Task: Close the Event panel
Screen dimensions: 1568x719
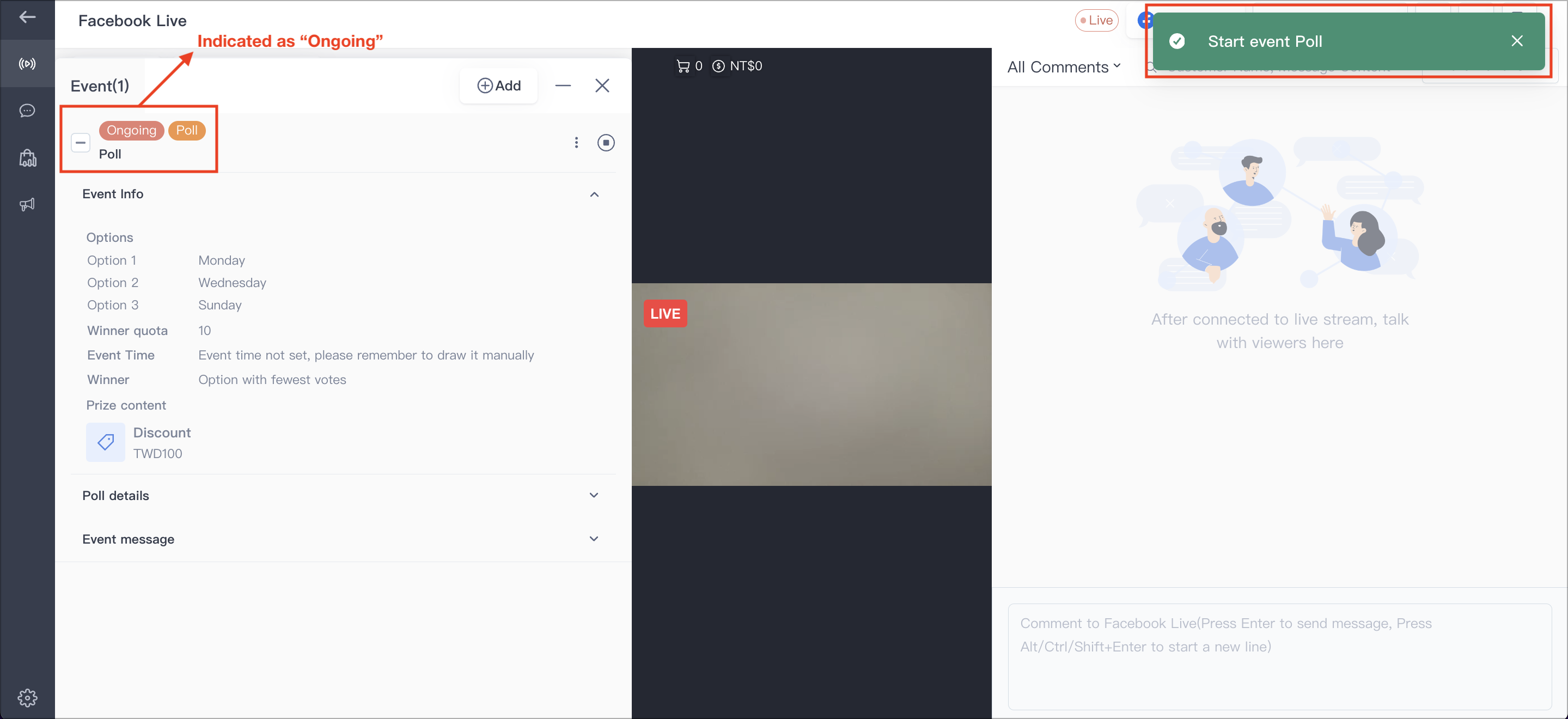Action: point(602,86)
